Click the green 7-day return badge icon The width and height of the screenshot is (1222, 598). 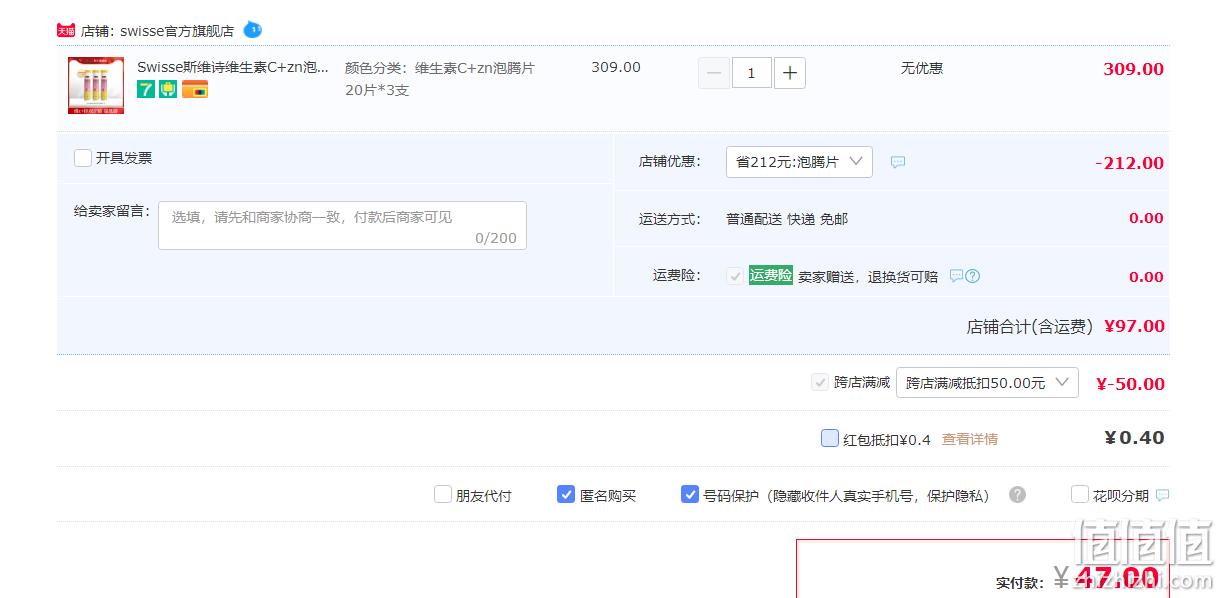146,89
